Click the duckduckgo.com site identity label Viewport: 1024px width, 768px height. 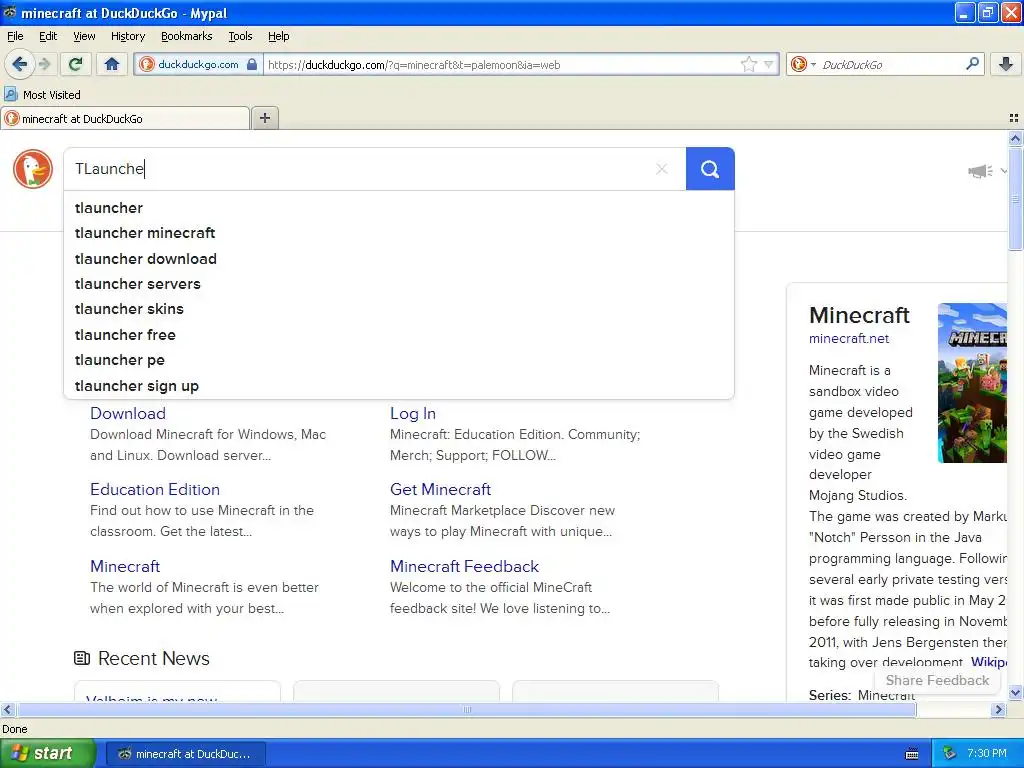tap(198, 64)
